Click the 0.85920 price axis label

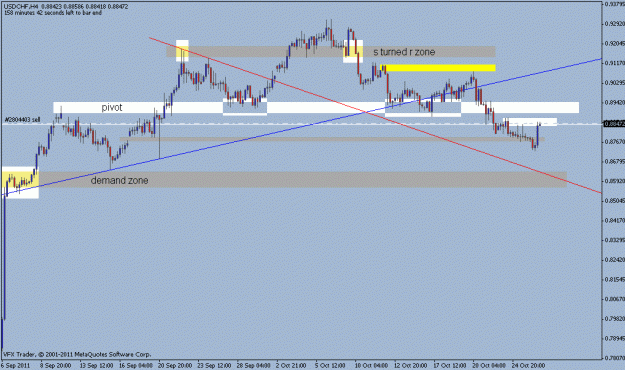(x=615, y=181)
